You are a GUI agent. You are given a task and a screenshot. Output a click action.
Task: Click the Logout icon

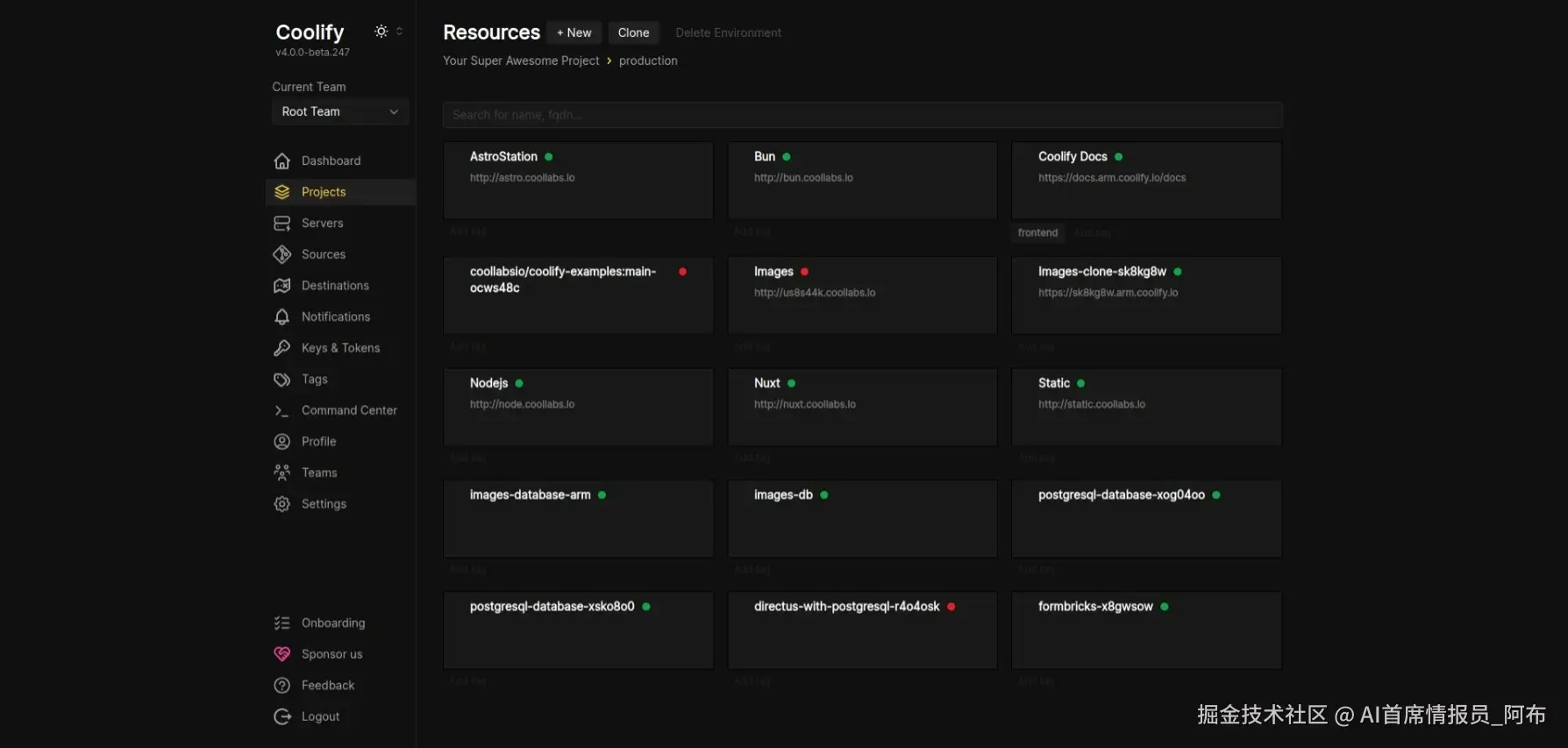pyautogui.click(x=282, y=716)
